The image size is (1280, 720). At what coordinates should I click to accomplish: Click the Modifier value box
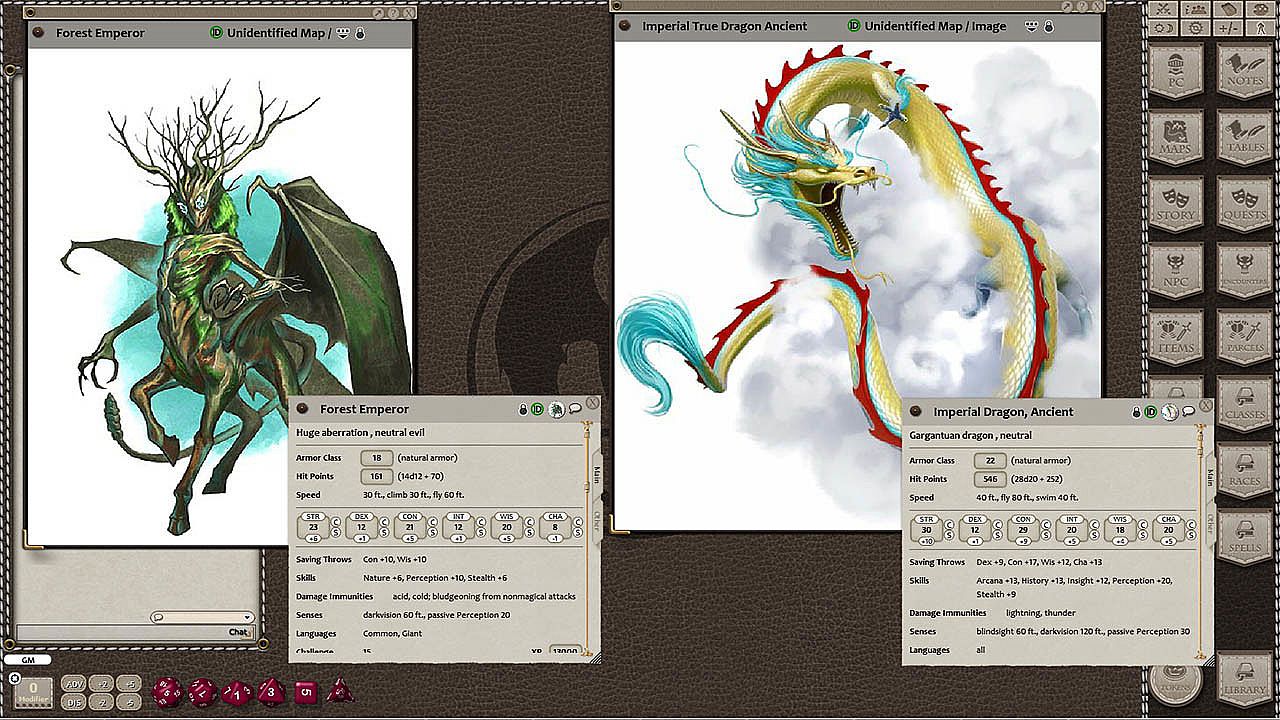click(33, 690)
